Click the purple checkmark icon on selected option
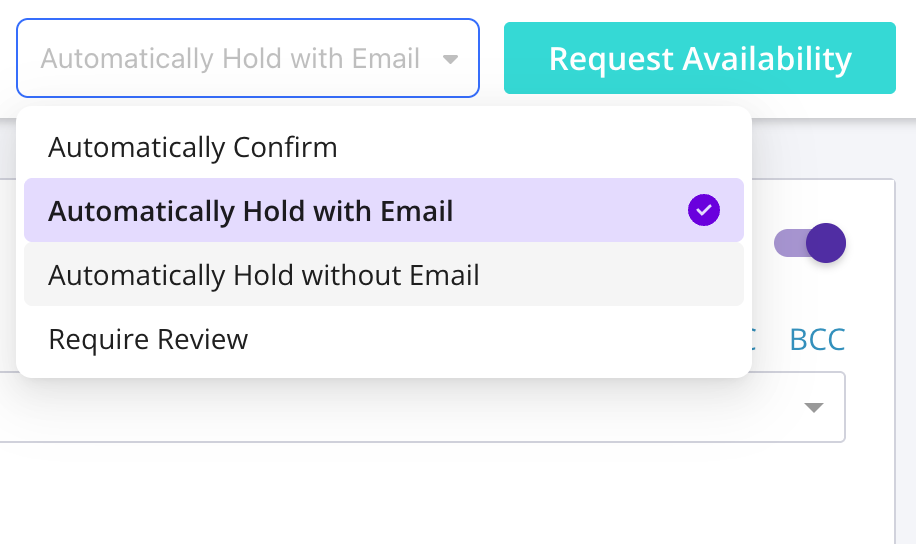The width and height of the screenshot is (916, 544). [x=704, y=210]
